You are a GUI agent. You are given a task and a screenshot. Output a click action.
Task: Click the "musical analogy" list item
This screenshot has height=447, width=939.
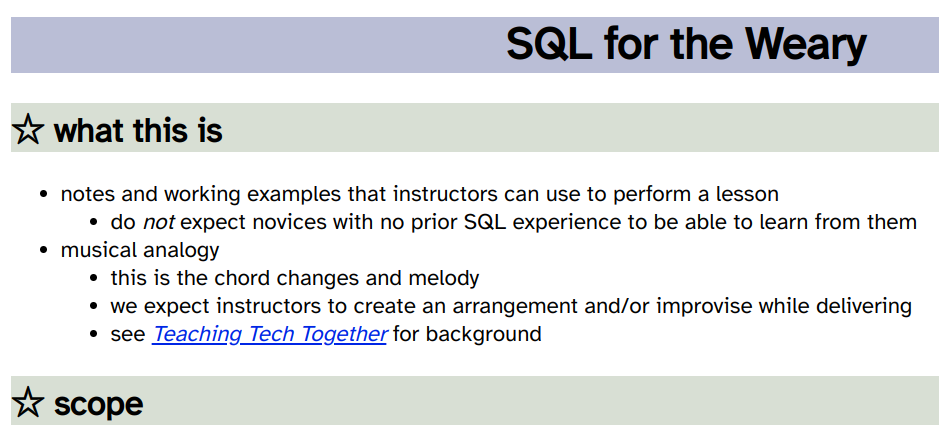coord(139,250)
